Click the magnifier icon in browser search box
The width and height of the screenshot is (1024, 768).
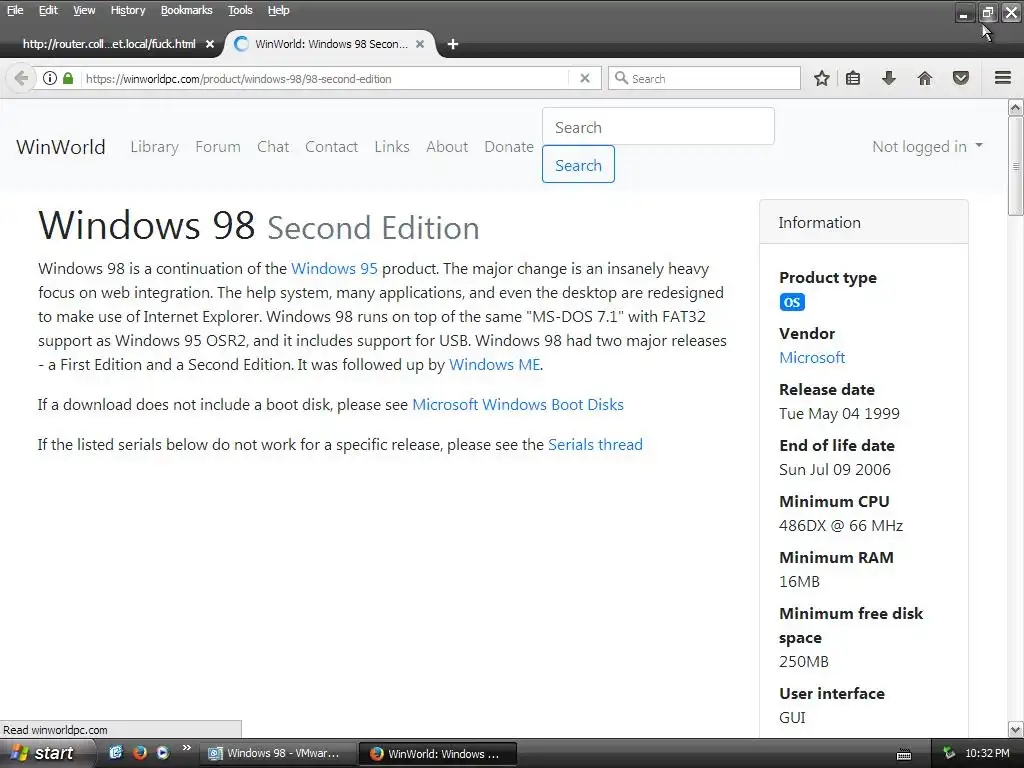click(621, 78)
